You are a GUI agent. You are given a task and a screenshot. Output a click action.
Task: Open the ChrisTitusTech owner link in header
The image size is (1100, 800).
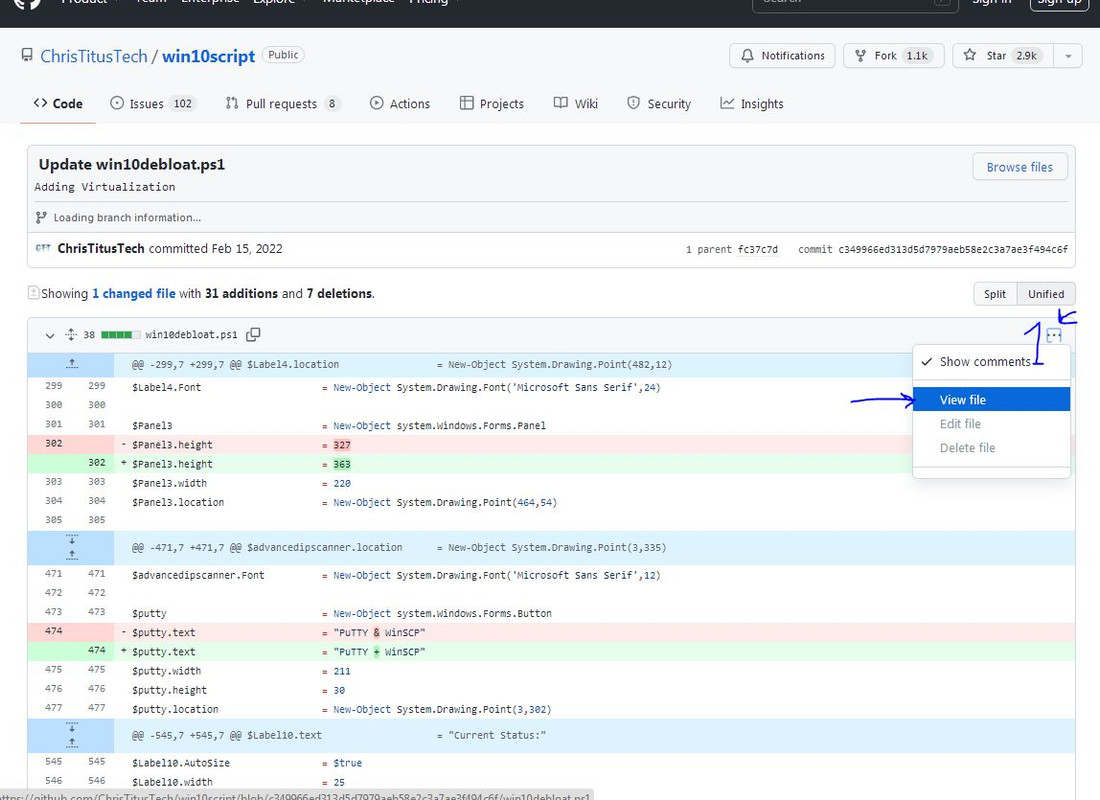point(94,56)
